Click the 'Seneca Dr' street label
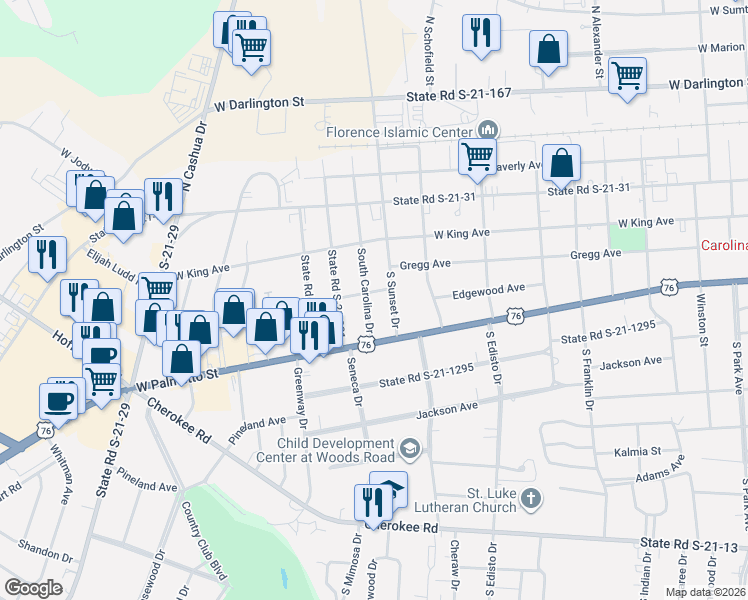Image resolution: width=748 pixels, height=600 pixels. (355, 382)
